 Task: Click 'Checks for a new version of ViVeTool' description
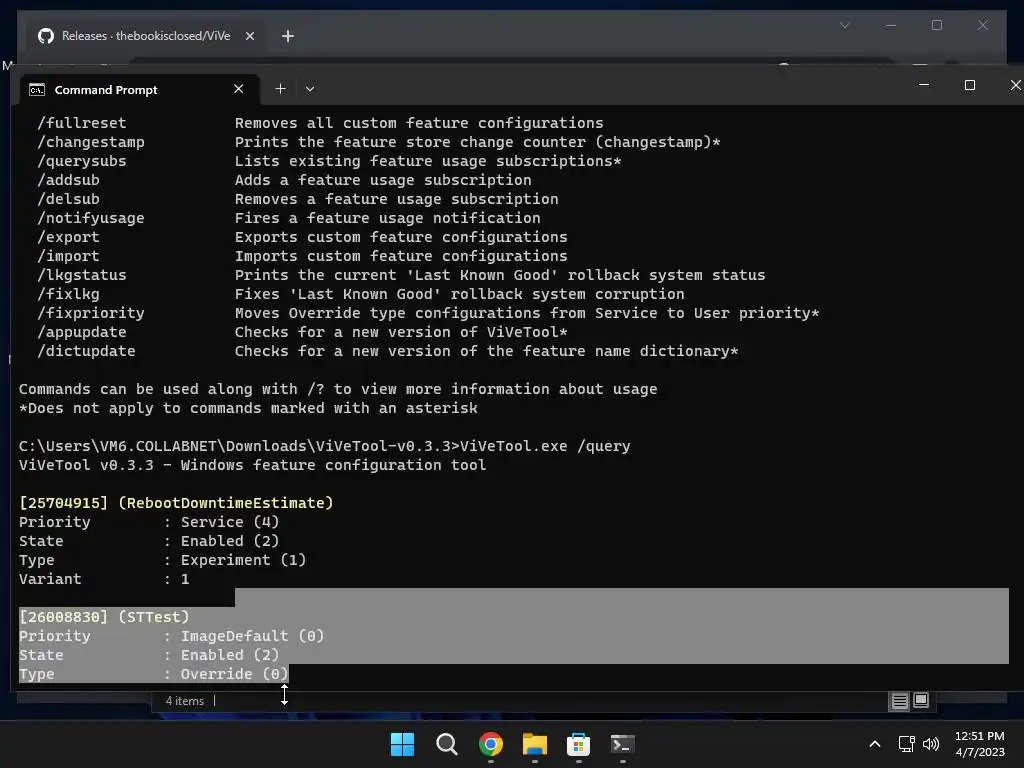pyautogui.click(x=401, y=332)
